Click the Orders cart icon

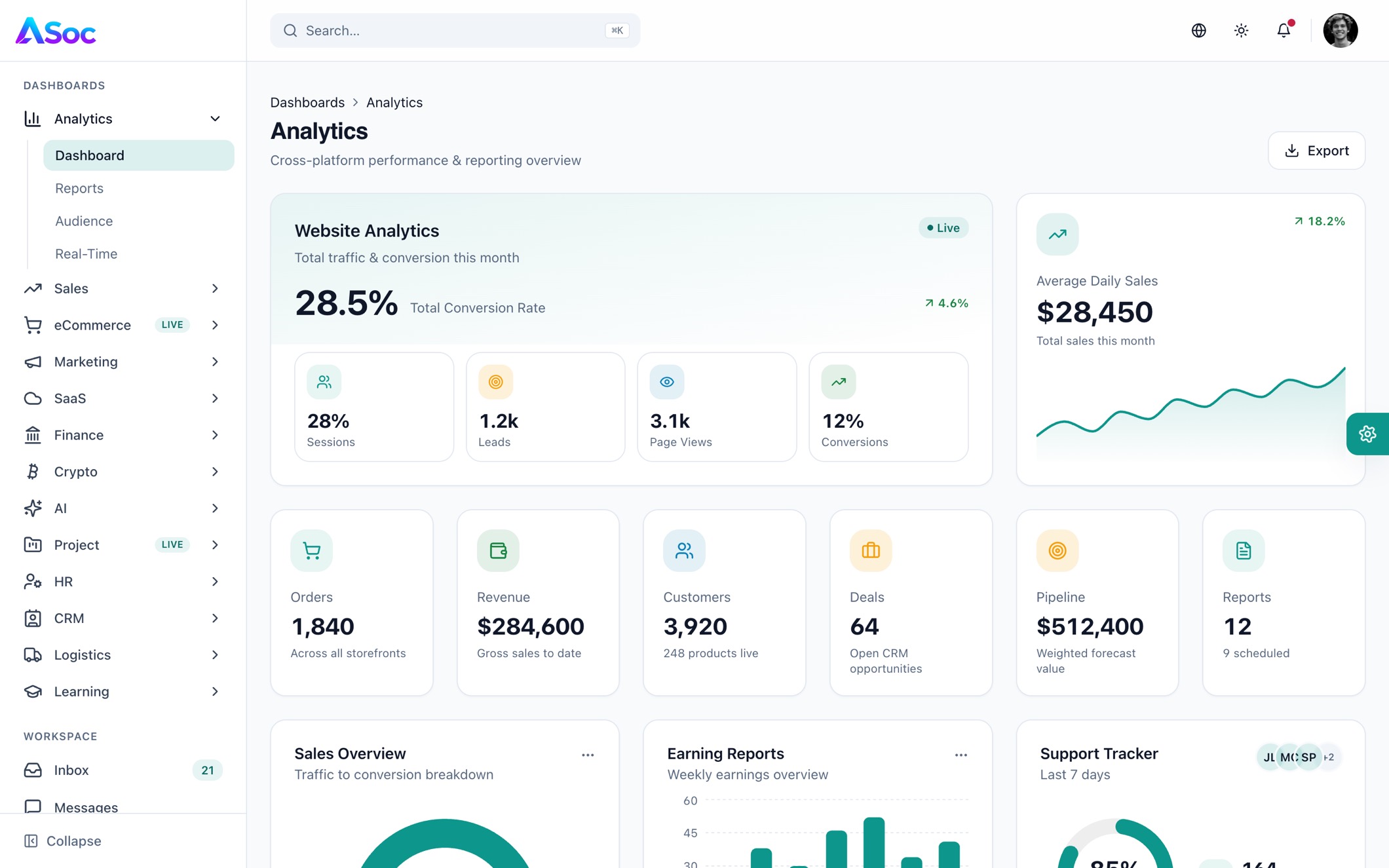pyautogui.click(x=312, y=551)
